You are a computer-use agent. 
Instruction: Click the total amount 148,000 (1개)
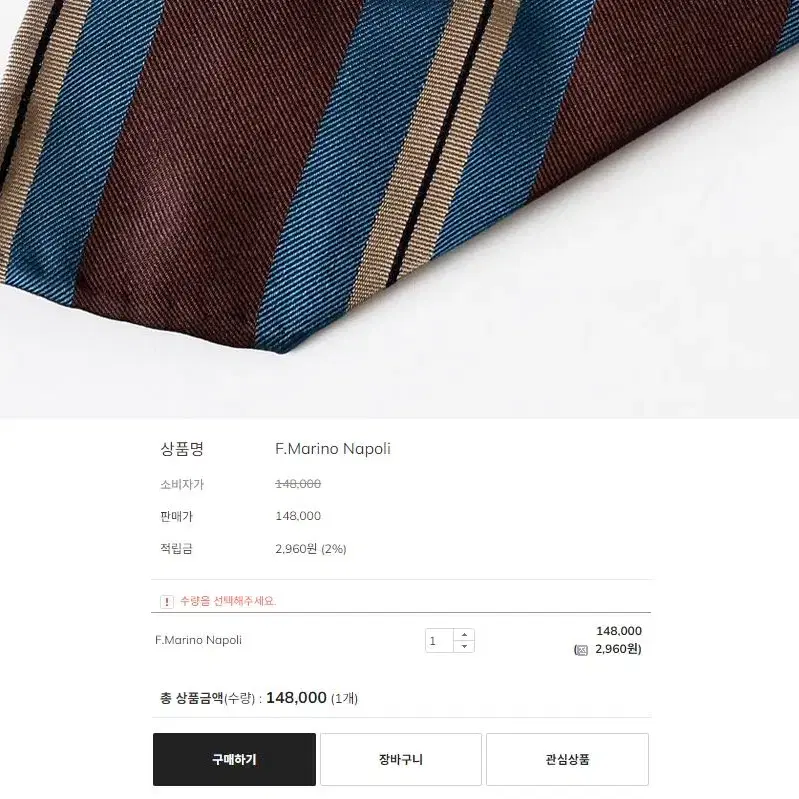point(312,698)
